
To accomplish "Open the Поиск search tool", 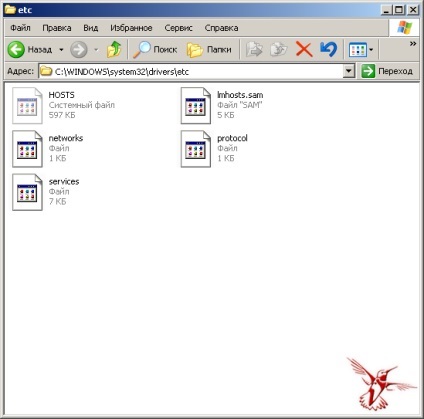I will (x=155, y=50).
